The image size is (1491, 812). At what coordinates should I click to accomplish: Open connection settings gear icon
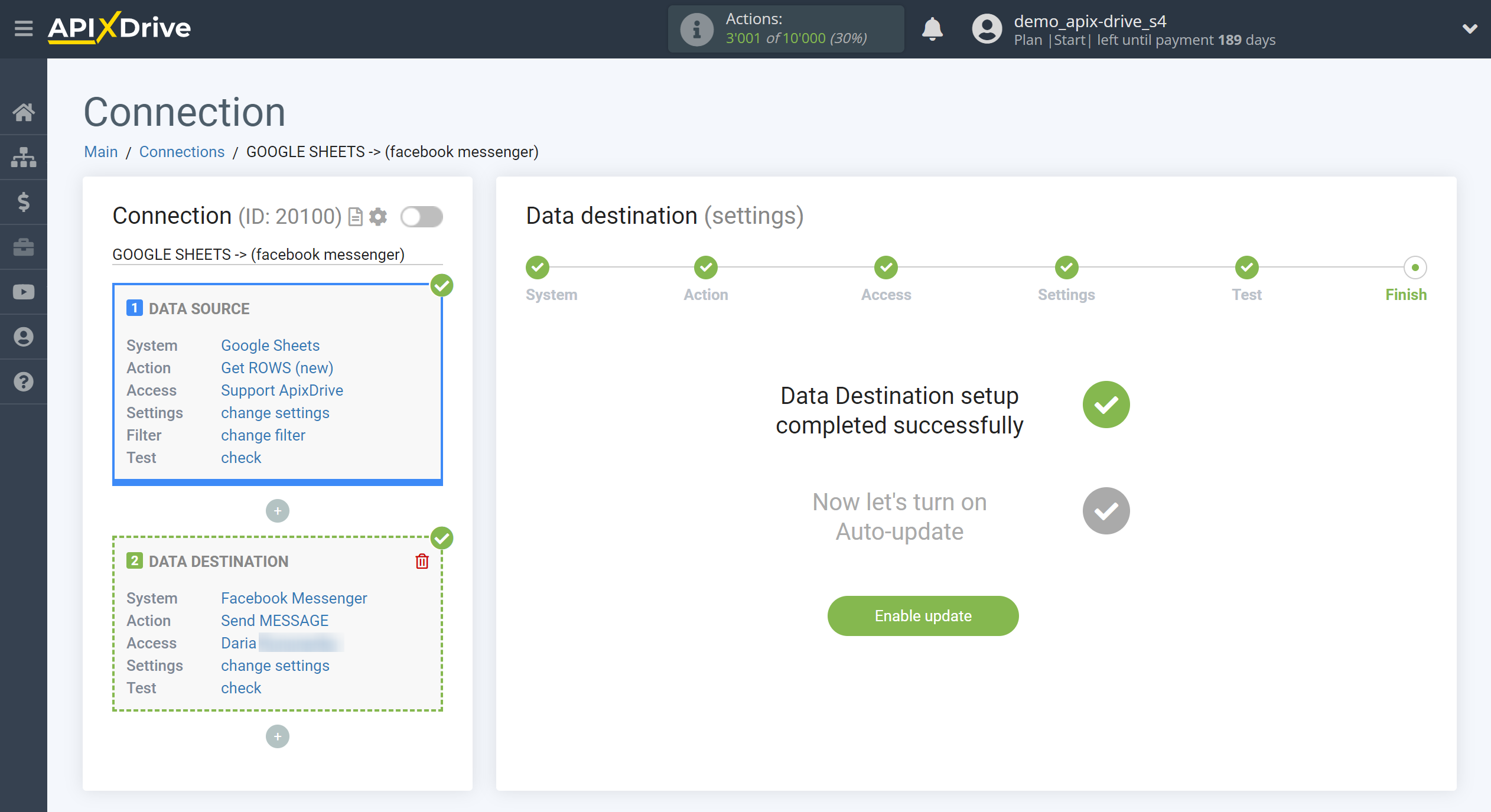pyautogui.click(x=378, y=217)
